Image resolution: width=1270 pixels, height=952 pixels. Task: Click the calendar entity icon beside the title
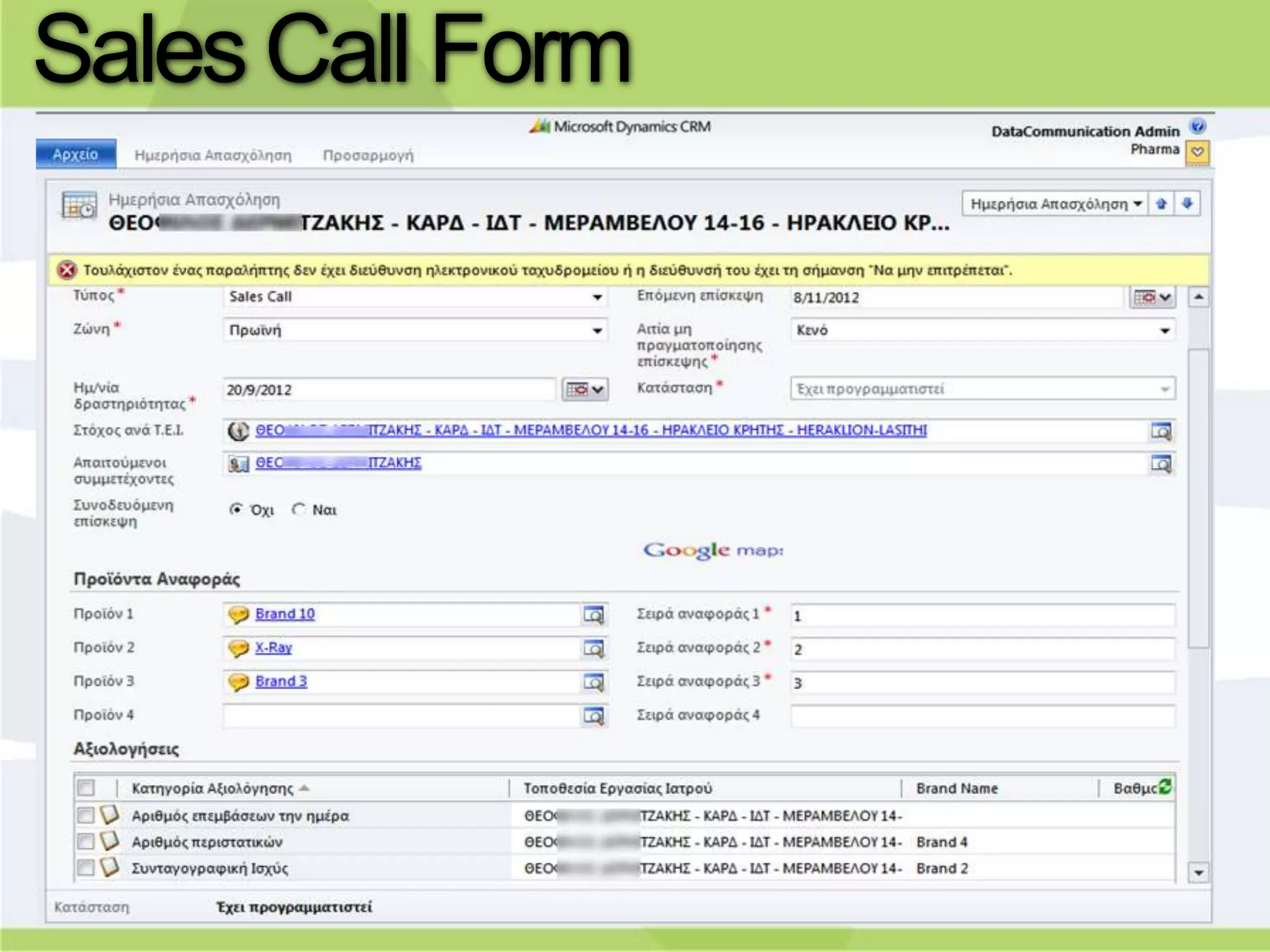(79, 205)
